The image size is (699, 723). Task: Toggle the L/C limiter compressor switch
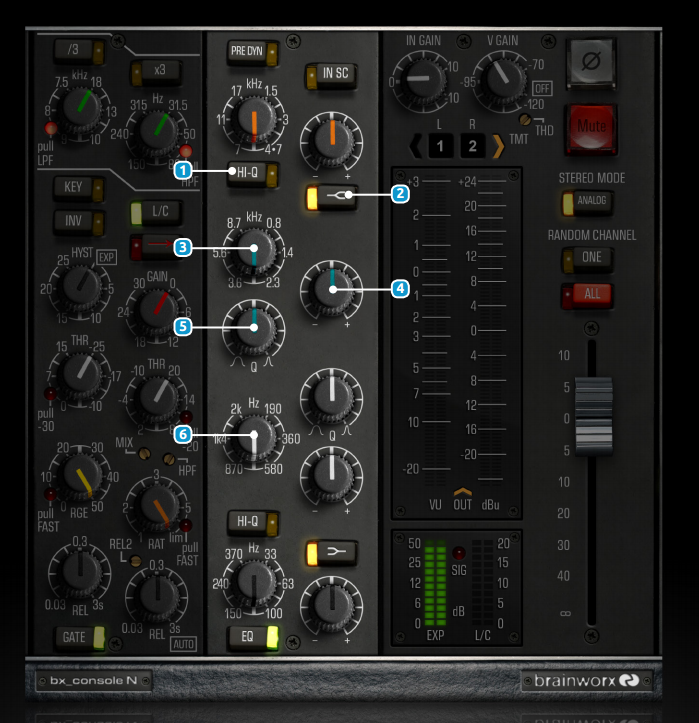[155, 213]
